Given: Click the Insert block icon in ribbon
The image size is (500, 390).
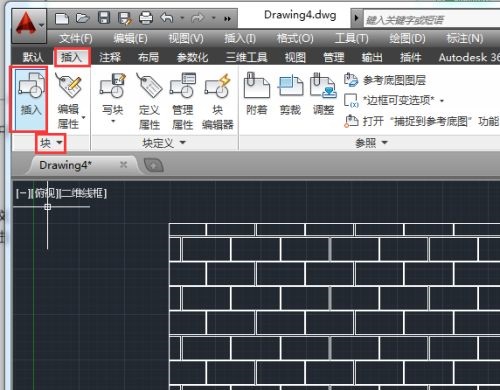Looking at the screenshot, I should click(29, 99).
